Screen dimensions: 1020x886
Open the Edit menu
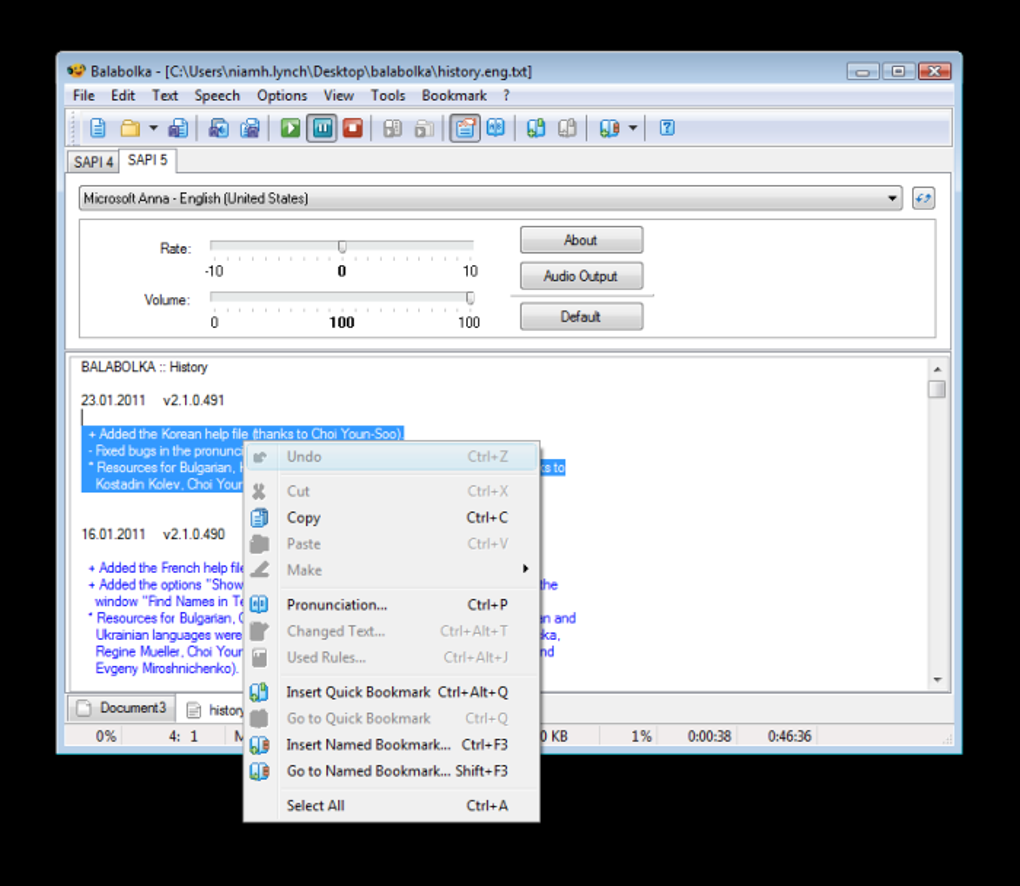pos(123,96)
